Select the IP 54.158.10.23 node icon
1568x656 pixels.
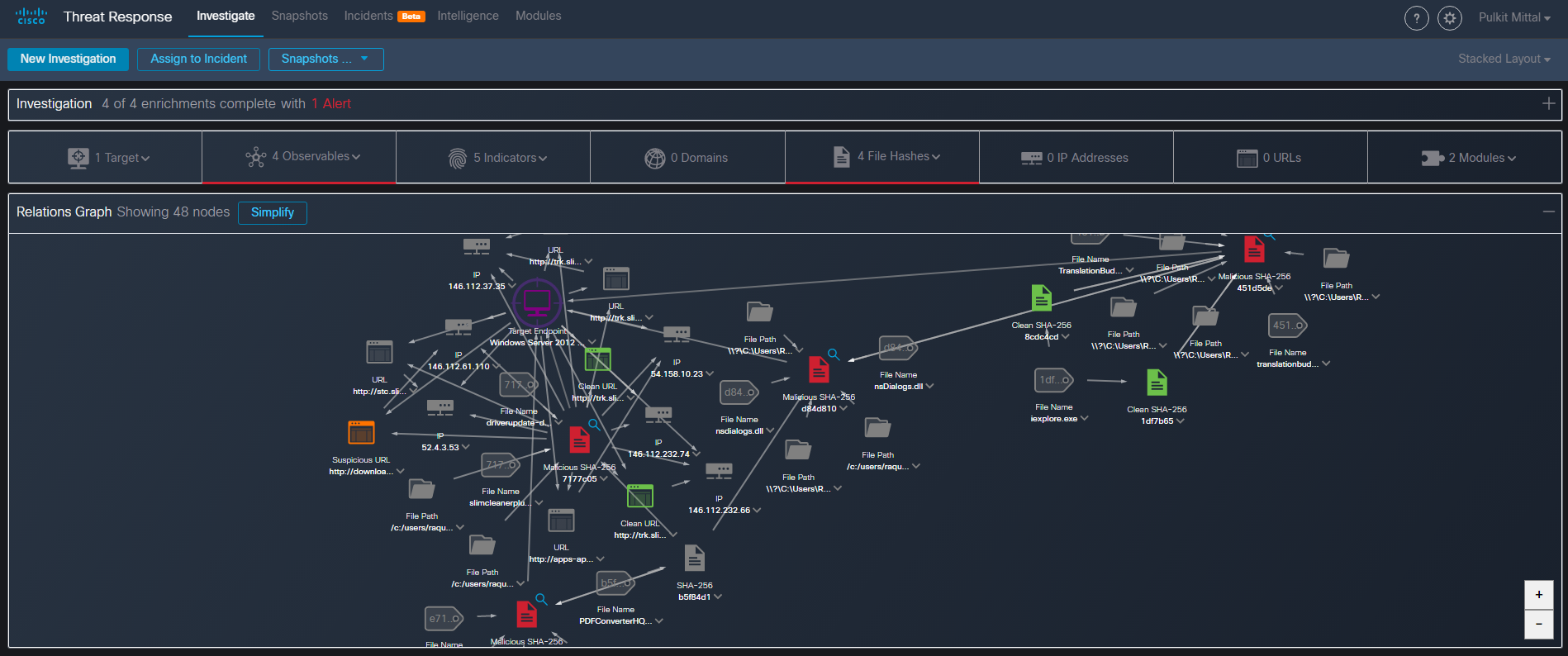(677, 334)
